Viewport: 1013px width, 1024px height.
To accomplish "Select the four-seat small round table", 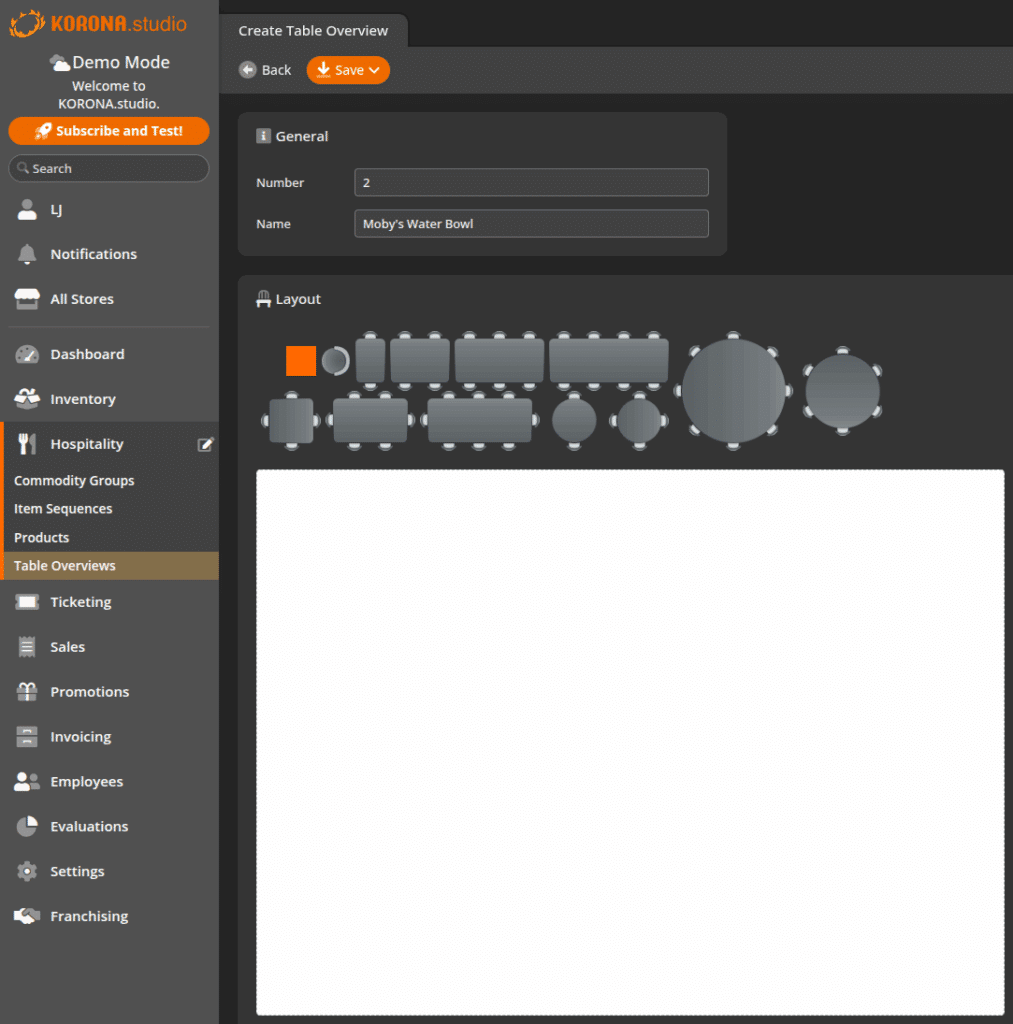I will tap(639, 421).
